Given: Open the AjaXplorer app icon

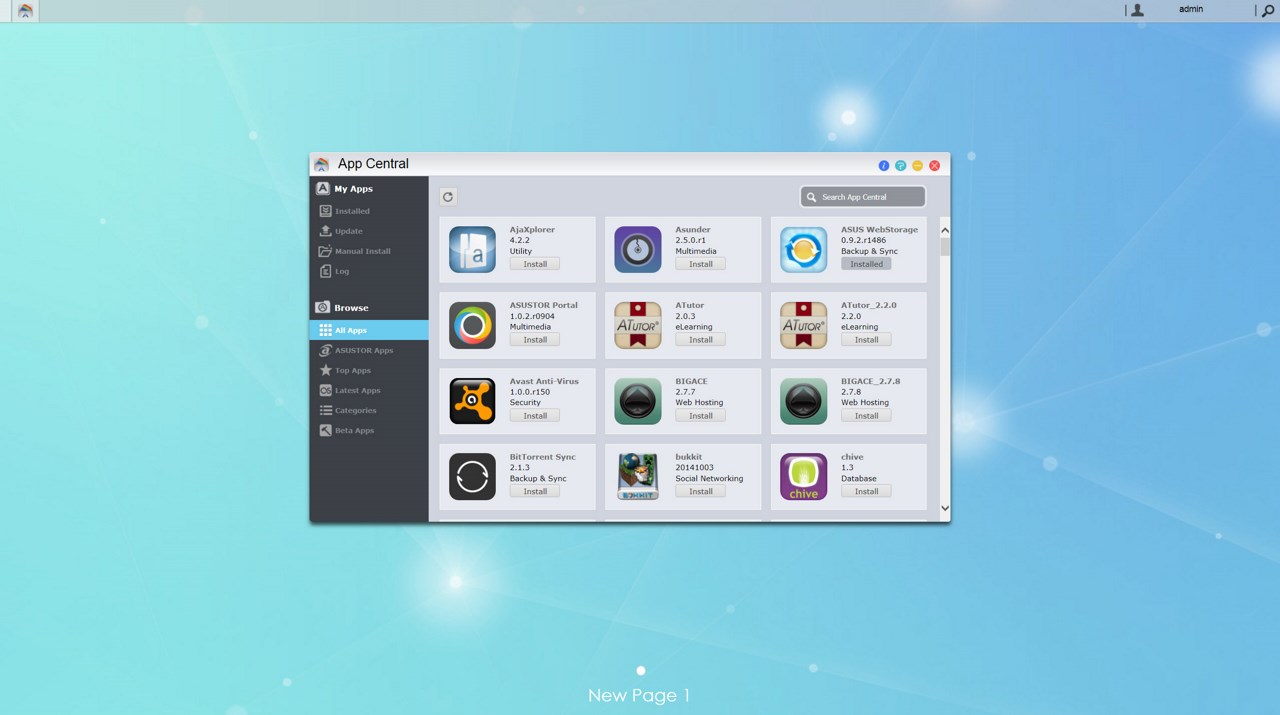Looking at the screenshot, I should click(472, 249).
